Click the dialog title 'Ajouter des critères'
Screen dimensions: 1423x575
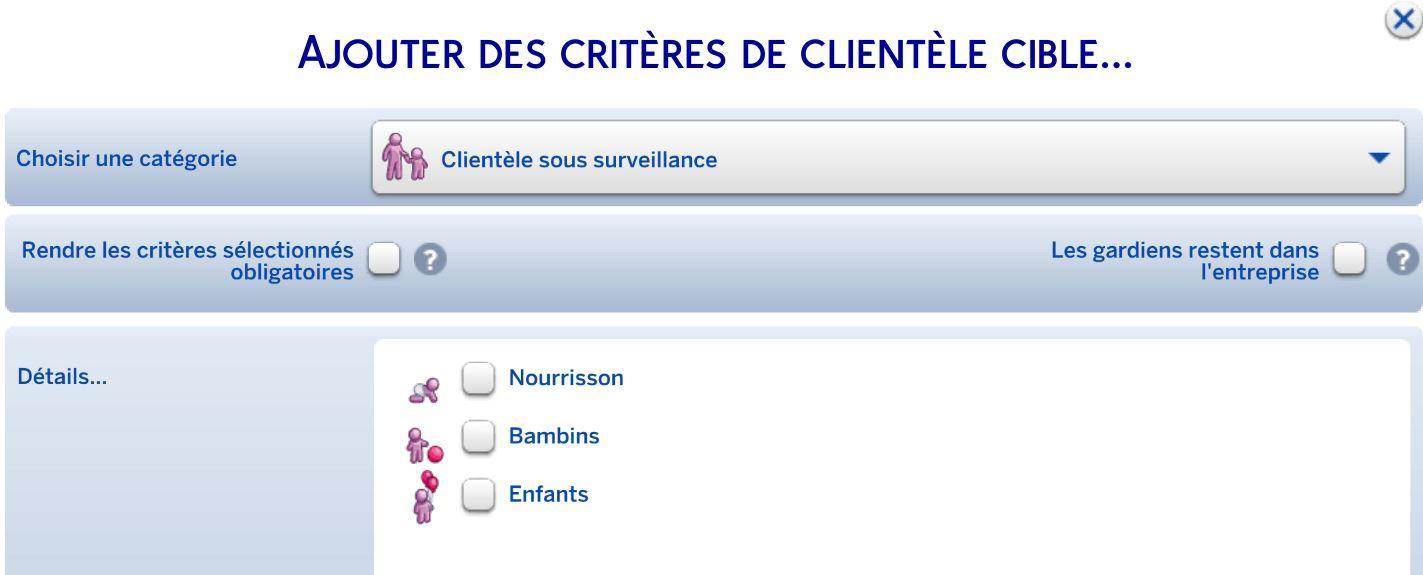click(x=715, y=53)
